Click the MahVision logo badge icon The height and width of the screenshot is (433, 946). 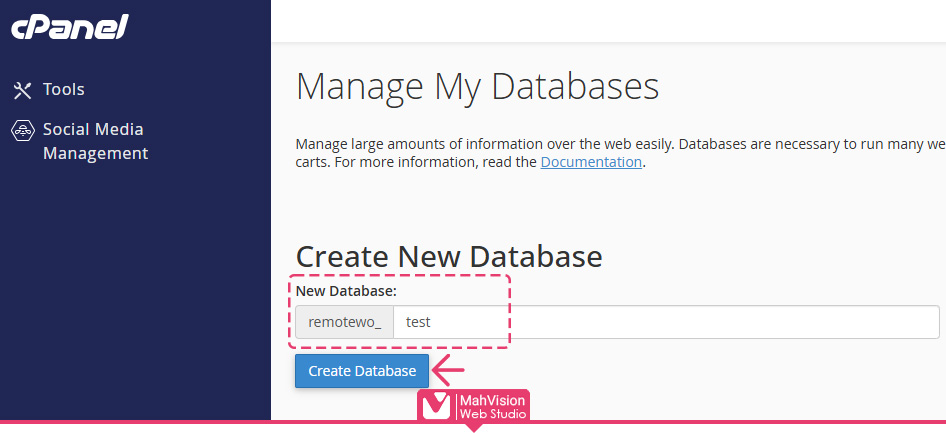(x=436, y=406)
